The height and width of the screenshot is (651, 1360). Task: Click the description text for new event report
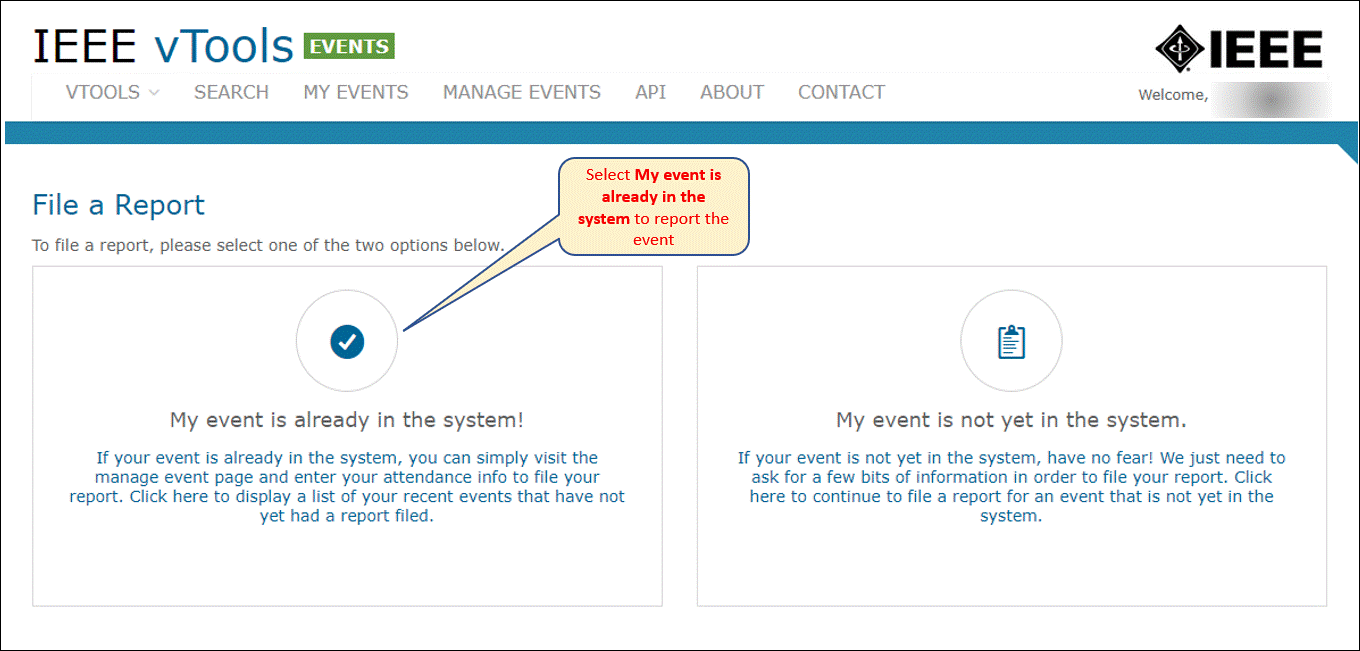pyautogui.click(x=1011, y=487)
